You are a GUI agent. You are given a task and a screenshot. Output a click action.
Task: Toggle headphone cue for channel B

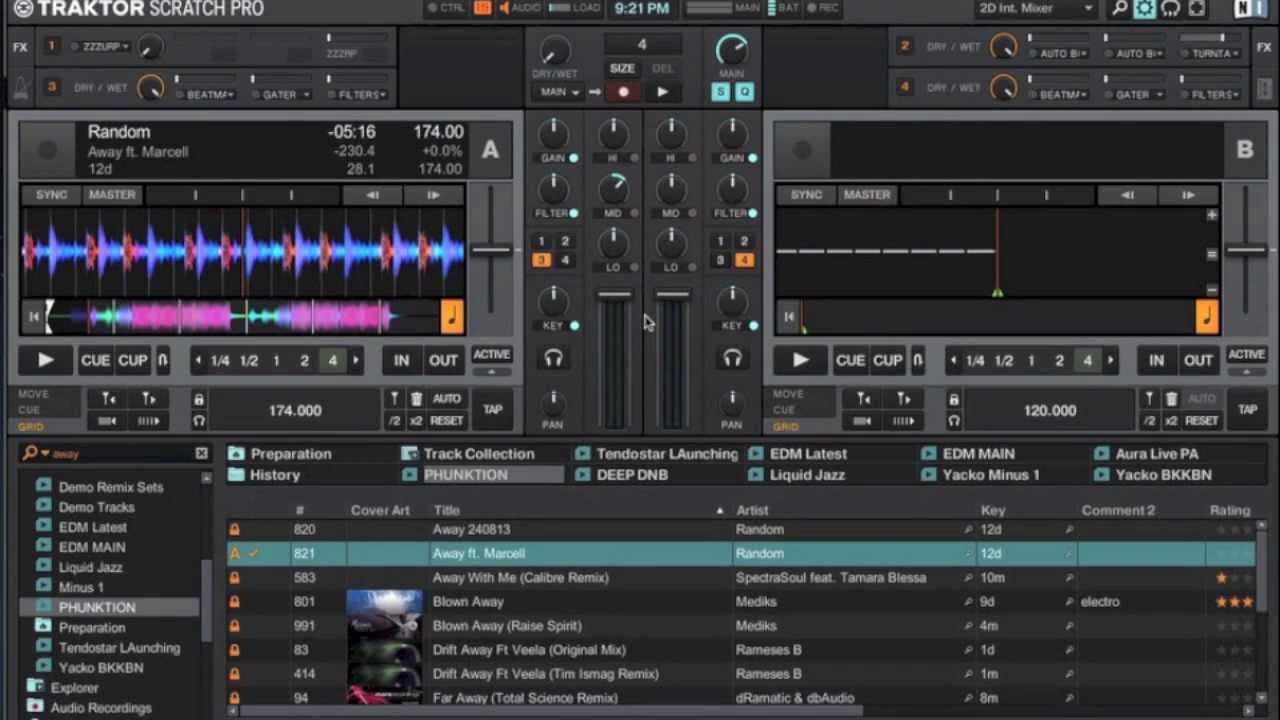coord(732,358)
